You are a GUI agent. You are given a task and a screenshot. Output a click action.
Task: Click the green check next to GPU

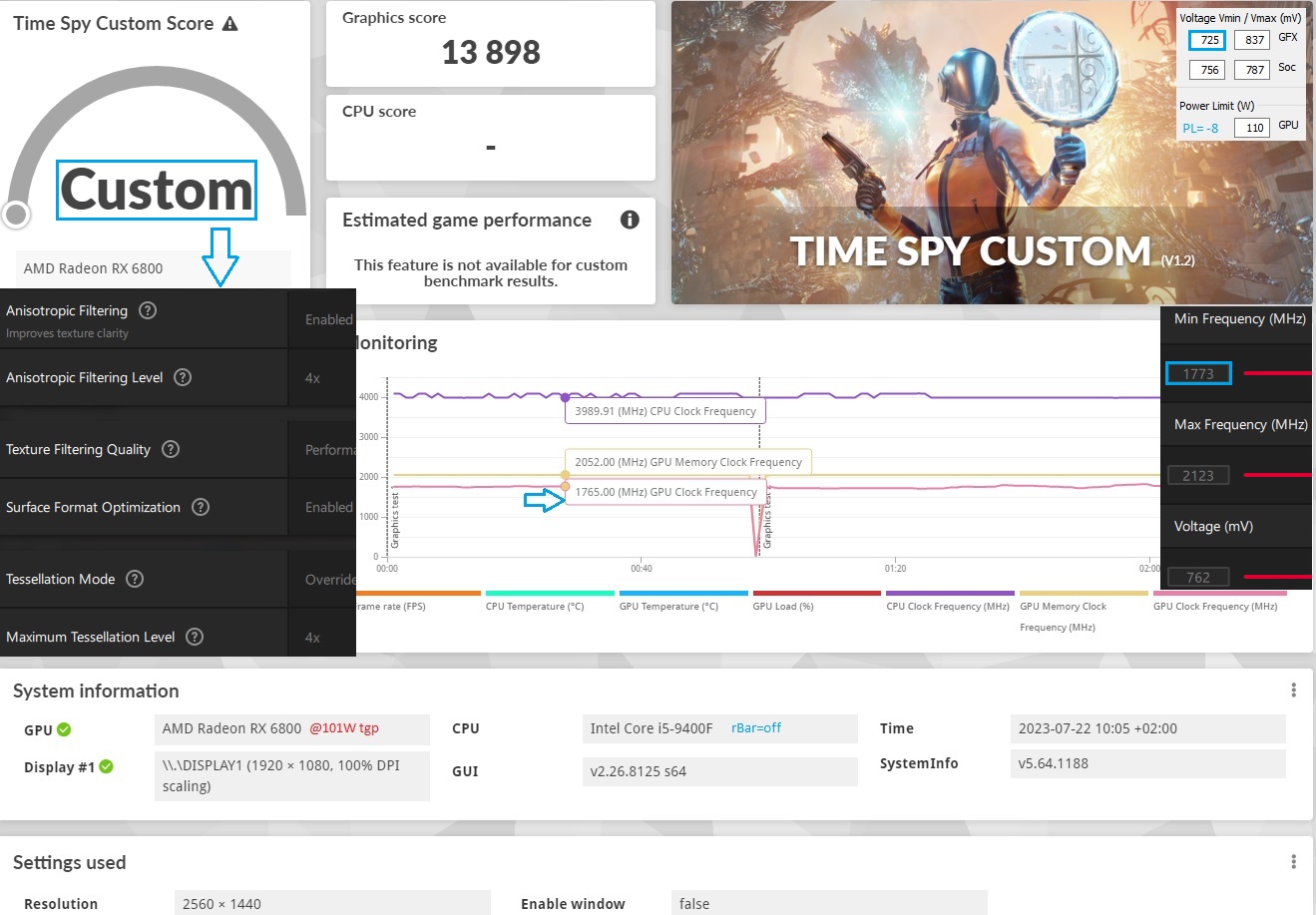pos(64,729)
